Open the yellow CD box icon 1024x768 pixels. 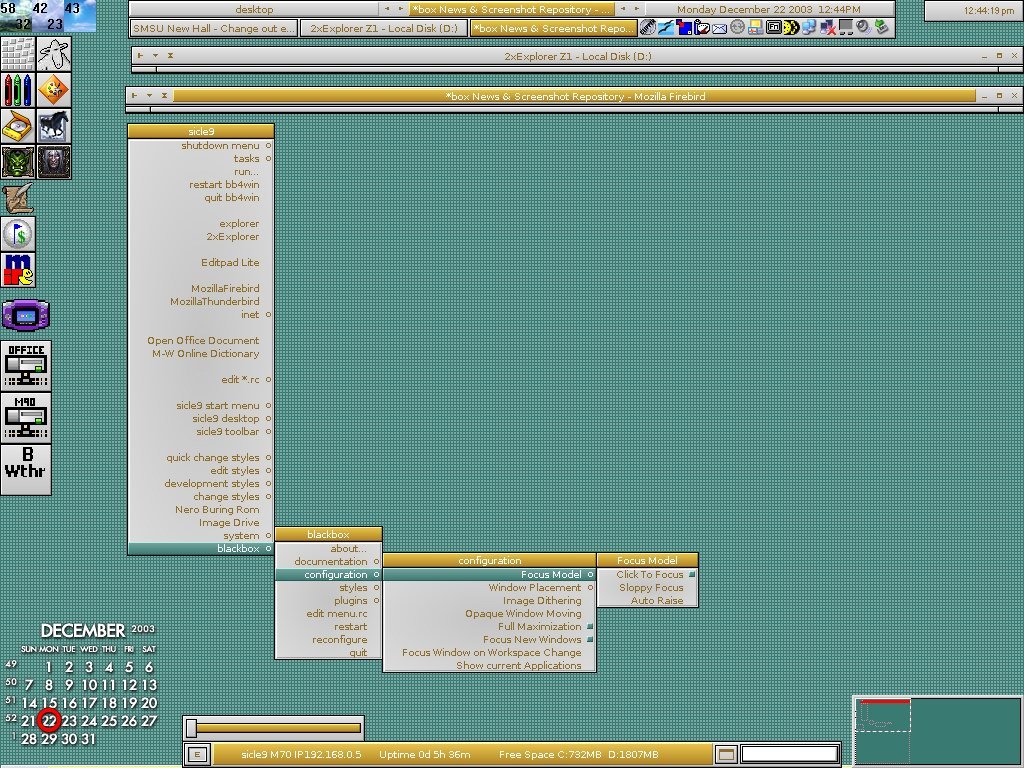[x=18, y=126]
